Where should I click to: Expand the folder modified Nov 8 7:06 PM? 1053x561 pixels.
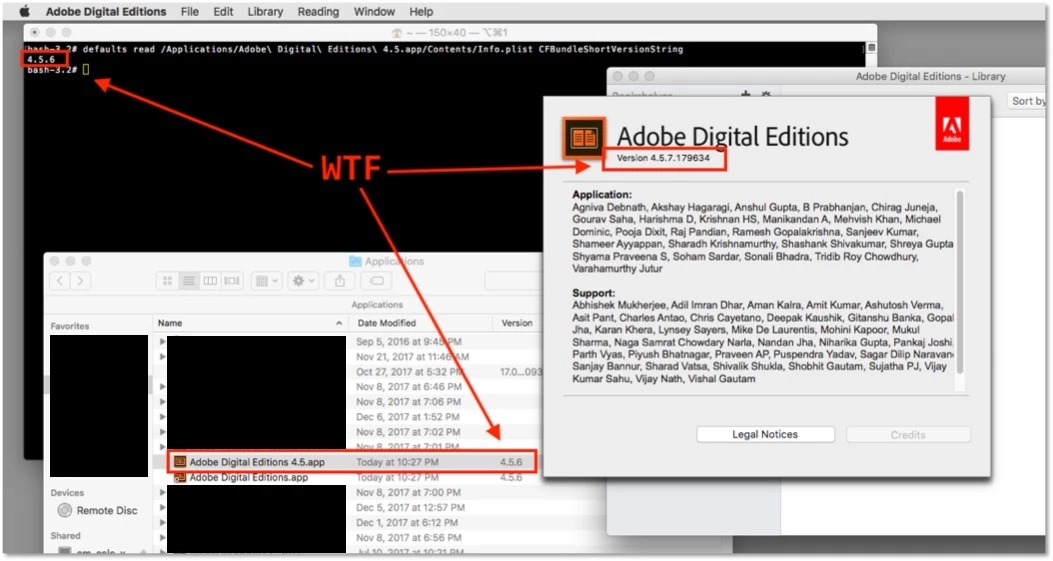162,402
